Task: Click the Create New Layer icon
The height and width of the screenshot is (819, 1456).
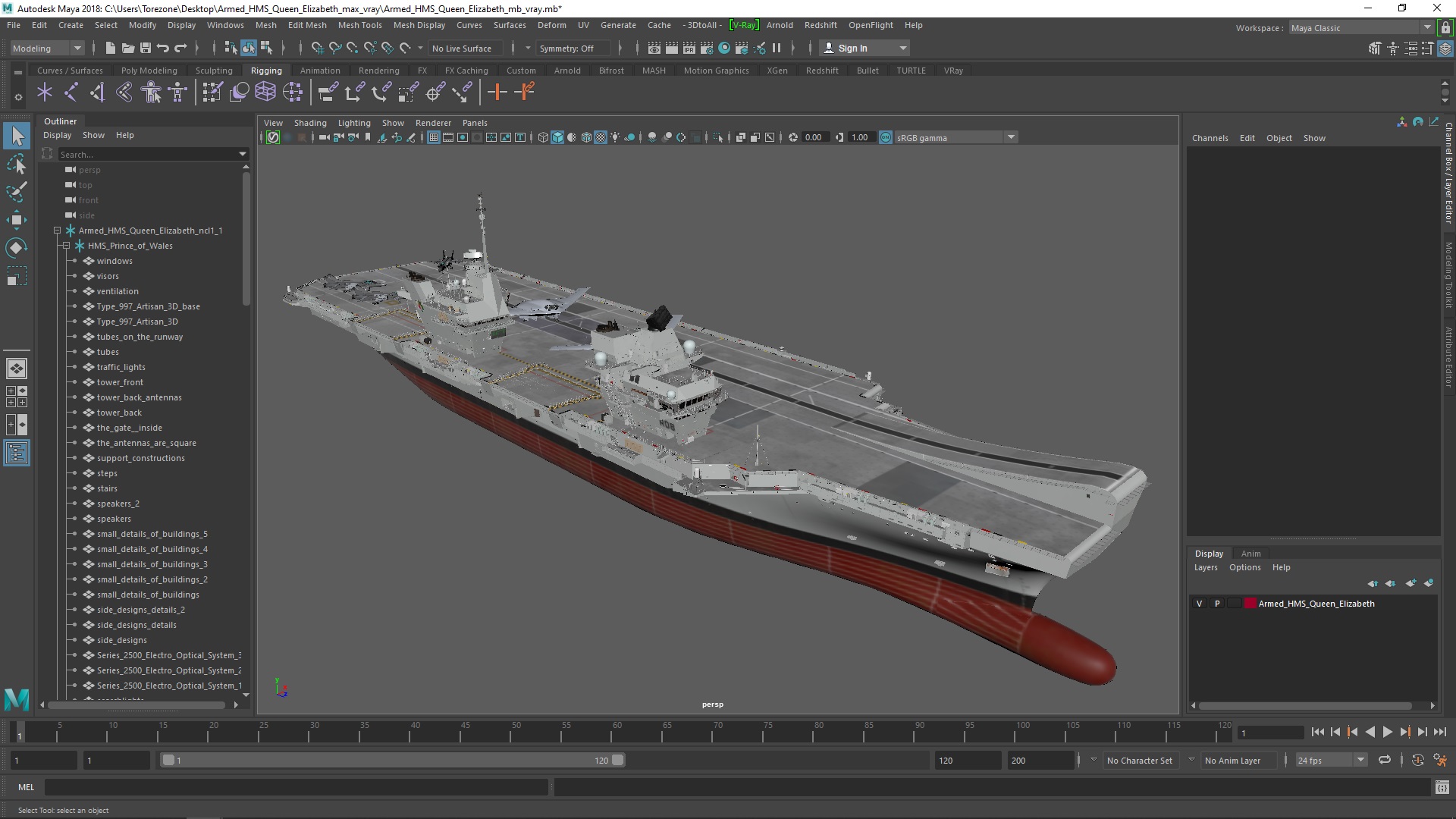Action: (x=1410, y=583)
